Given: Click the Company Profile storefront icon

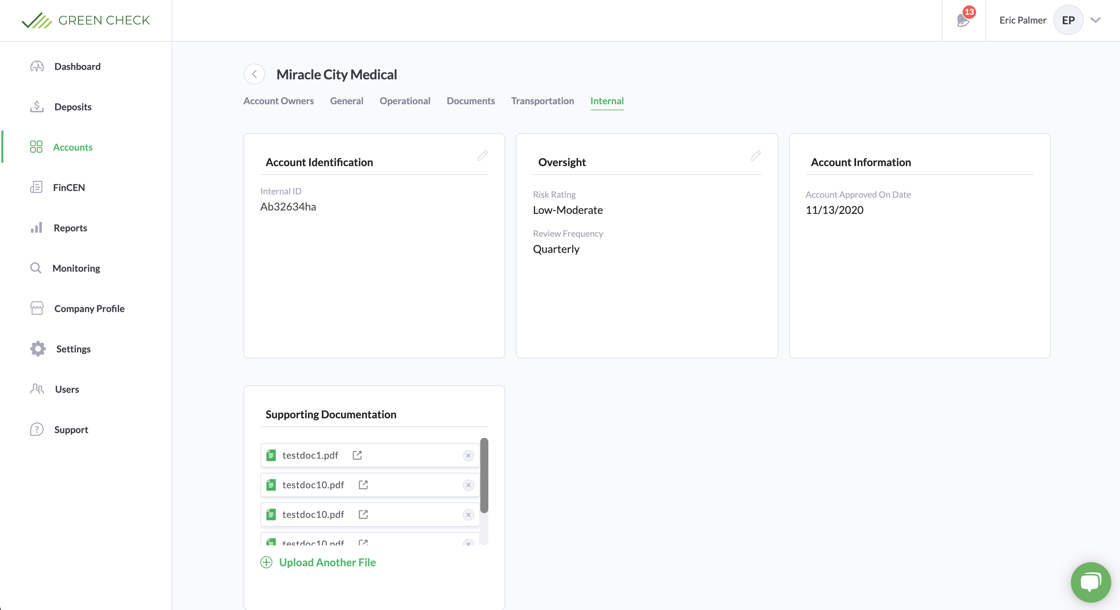Looking at the screenshot, I should coord(37,309).
